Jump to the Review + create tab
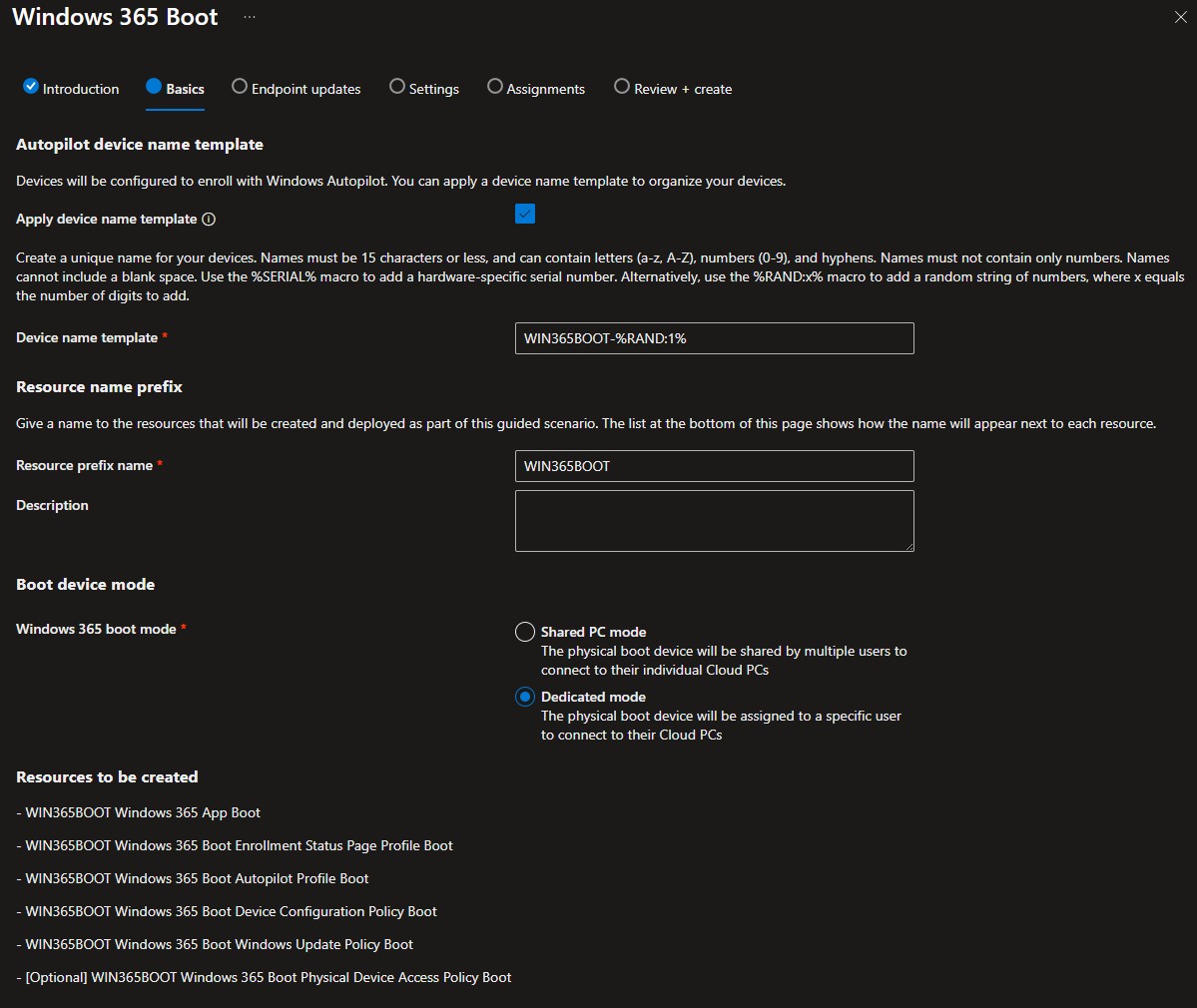The image size is (1197, 1008). coord(683,89)
